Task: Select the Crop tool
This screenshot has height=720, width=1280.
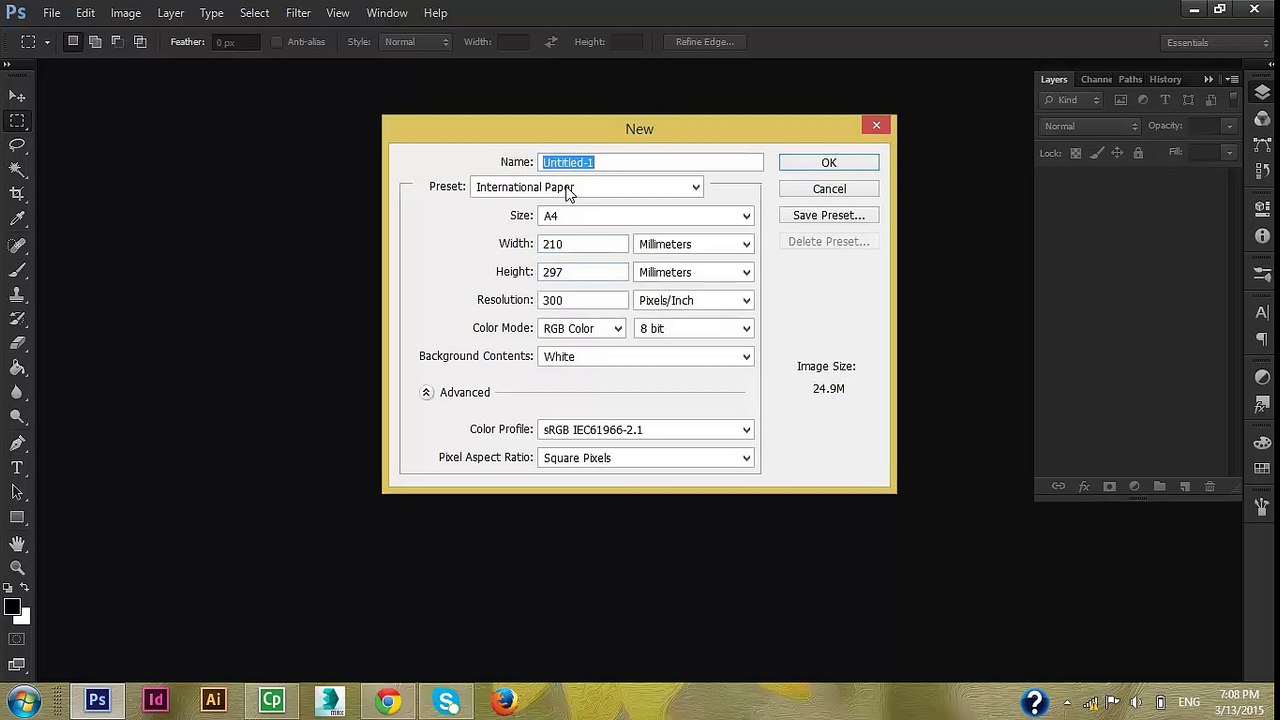Action: click(x=17, y=194)
